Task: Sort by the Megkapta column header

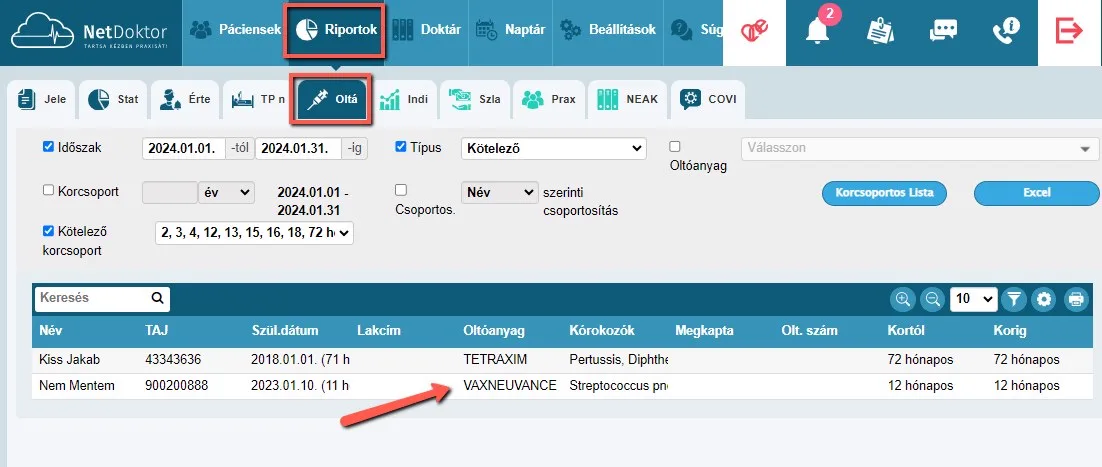Action: click(x=704, y=331)
